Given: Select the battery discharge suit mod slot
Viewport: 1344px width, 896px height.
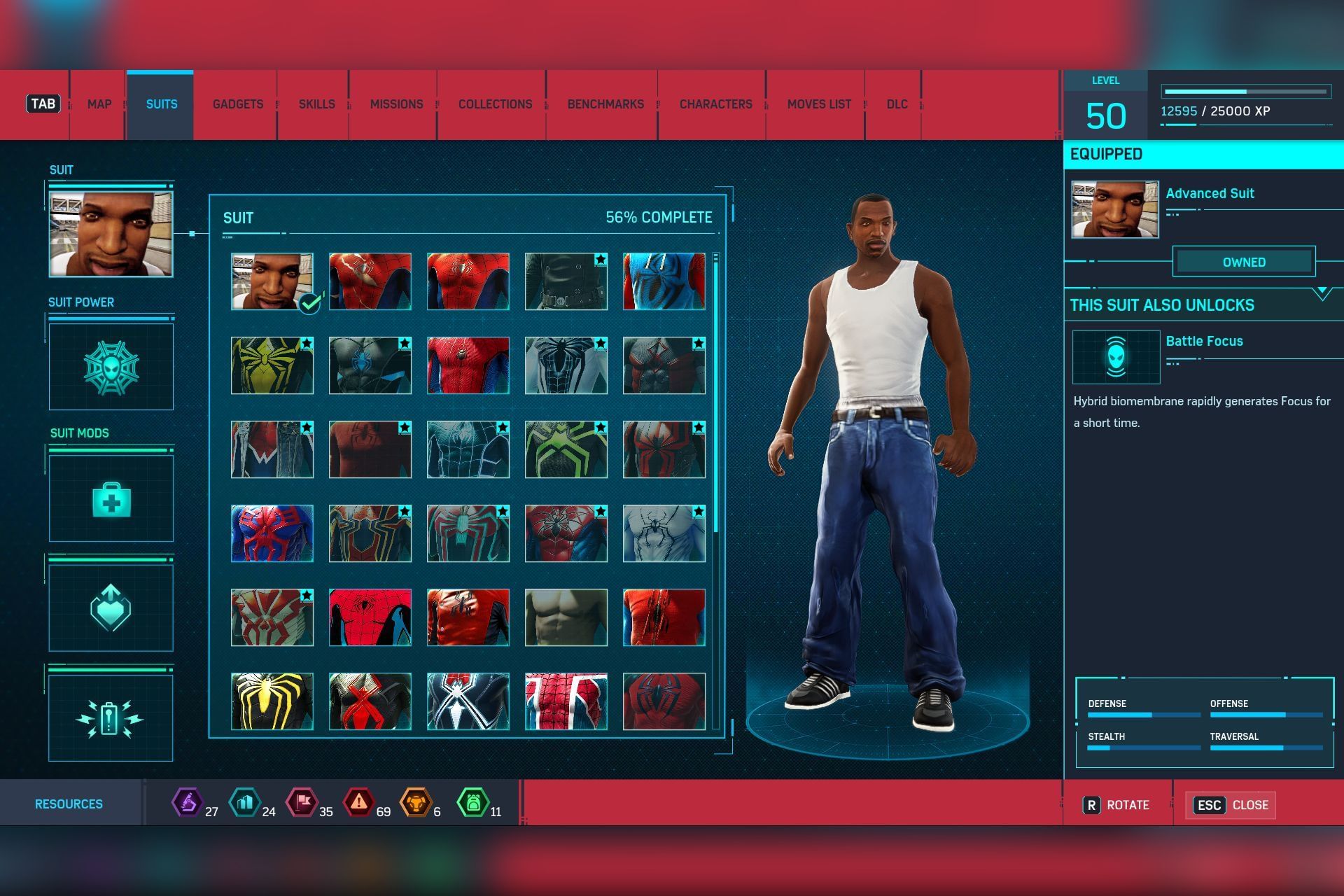Looking at the screenshot, I should 111,718.
